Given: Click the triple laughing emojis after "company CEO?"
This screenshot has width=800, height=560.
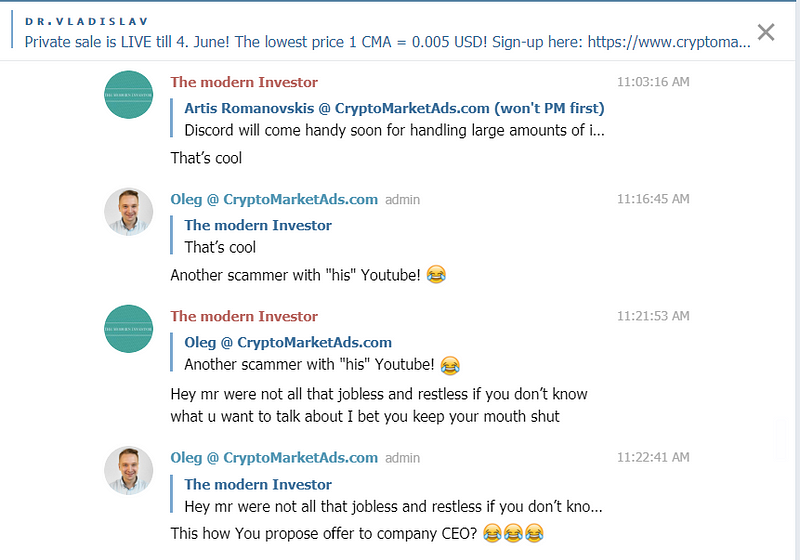Looking at the screenshot, I should click(513, 533).
